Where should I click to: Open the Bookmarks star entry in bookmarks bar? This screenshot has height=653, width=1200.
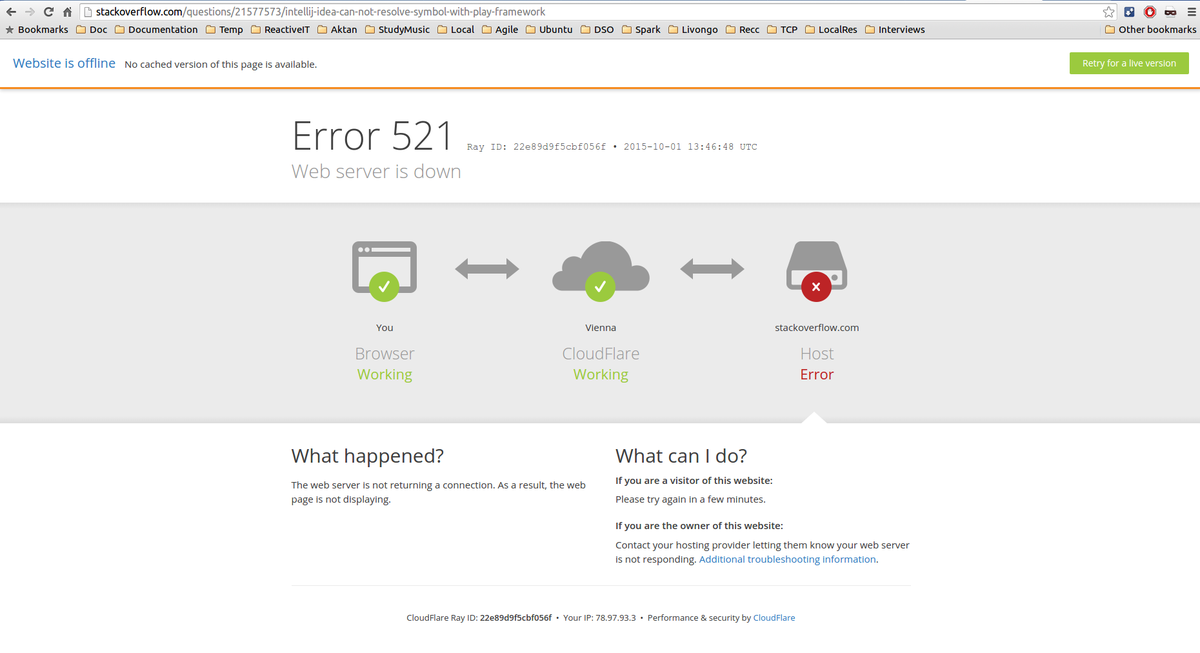tap(37, 30)
